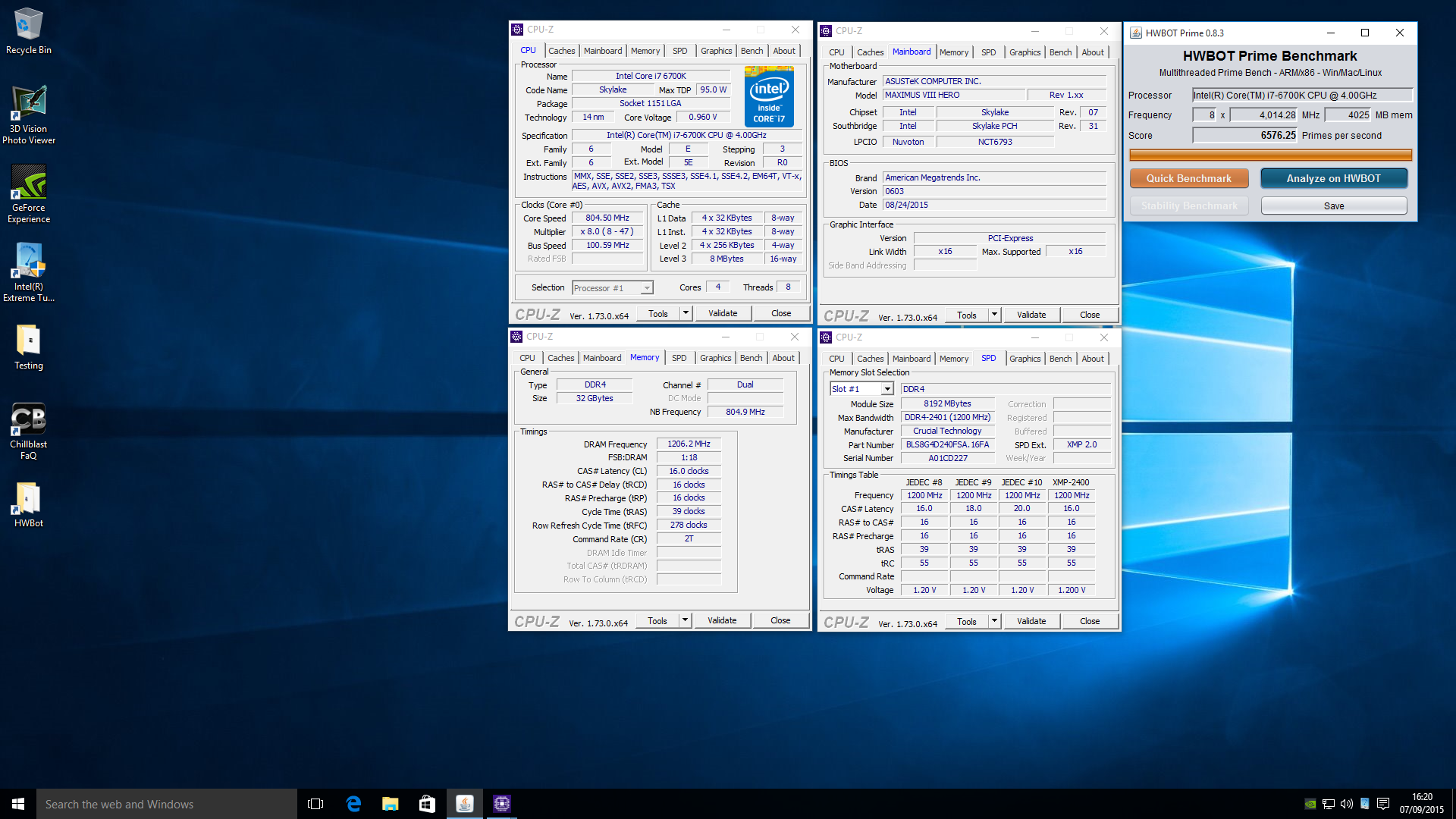Click the NVIDIA tray icon

pos(1310,804)
